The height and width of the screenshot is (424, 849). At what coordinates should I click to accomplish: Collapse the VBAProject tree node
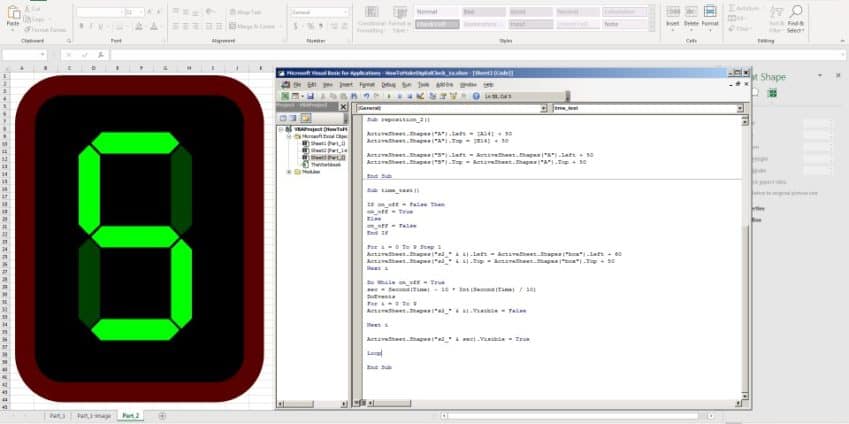tap(282, 129)
